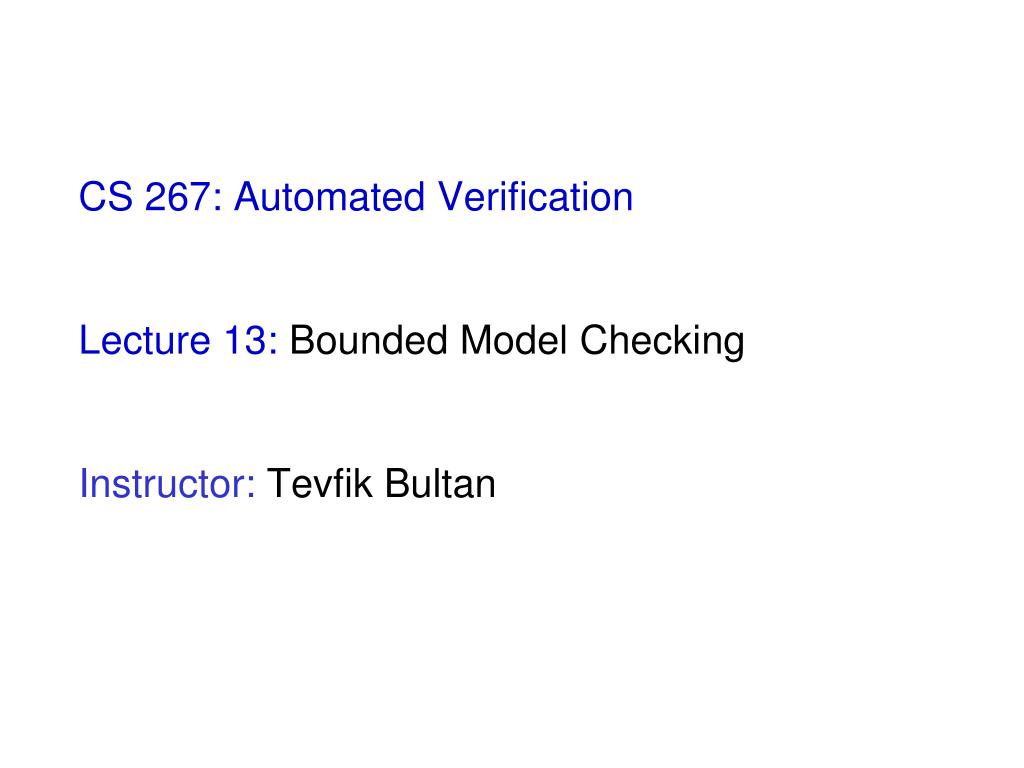The width and height of the screenshot is (1024, 768).
Task: Click the course number "267"
Action: (x=178, y=197)
